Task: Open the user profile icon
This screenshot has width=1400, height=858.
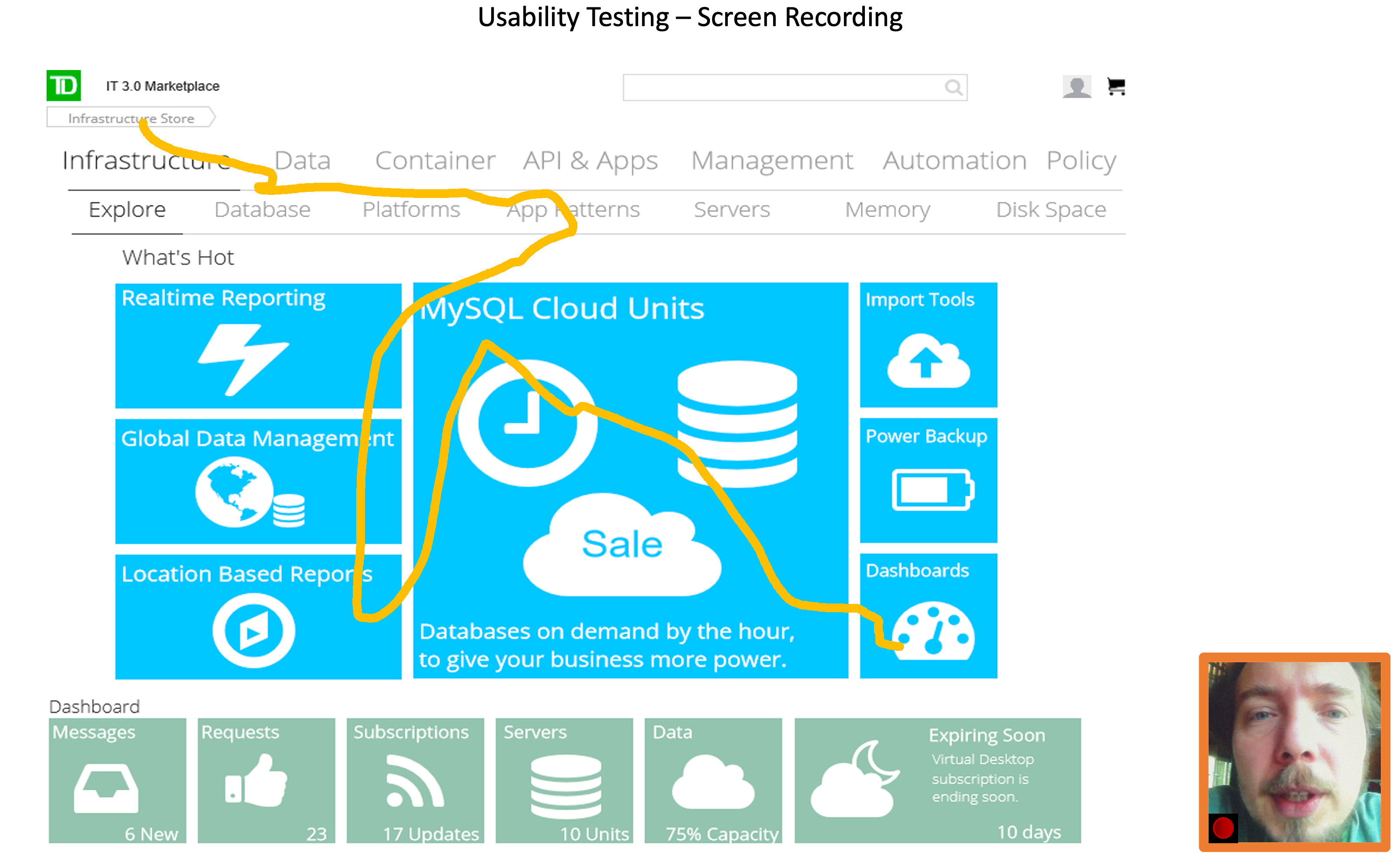Action: (x=1076, y=87)
